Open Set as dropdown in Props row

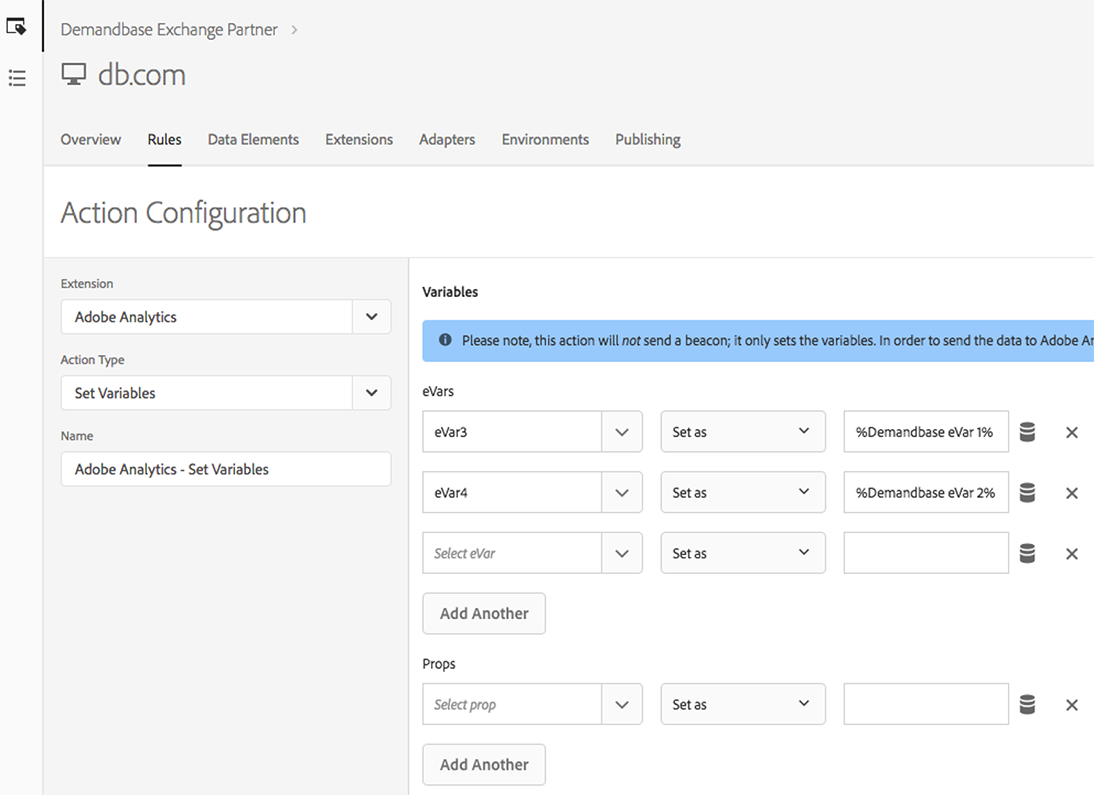[x=743, y=704]
